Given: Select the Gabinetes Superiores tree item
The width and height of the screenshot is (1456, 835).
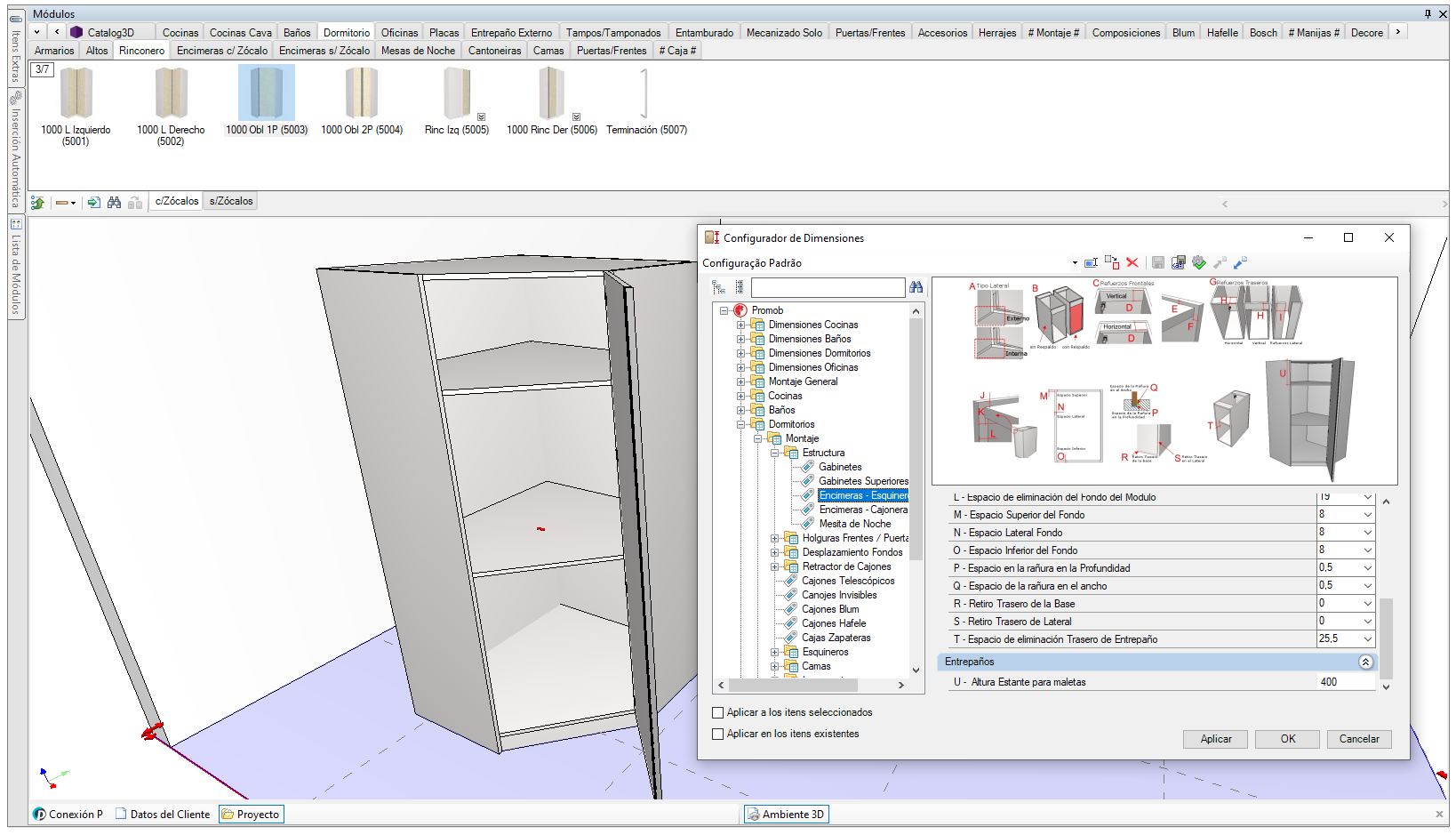Looking at the screenshot, I should coord(863,481).
